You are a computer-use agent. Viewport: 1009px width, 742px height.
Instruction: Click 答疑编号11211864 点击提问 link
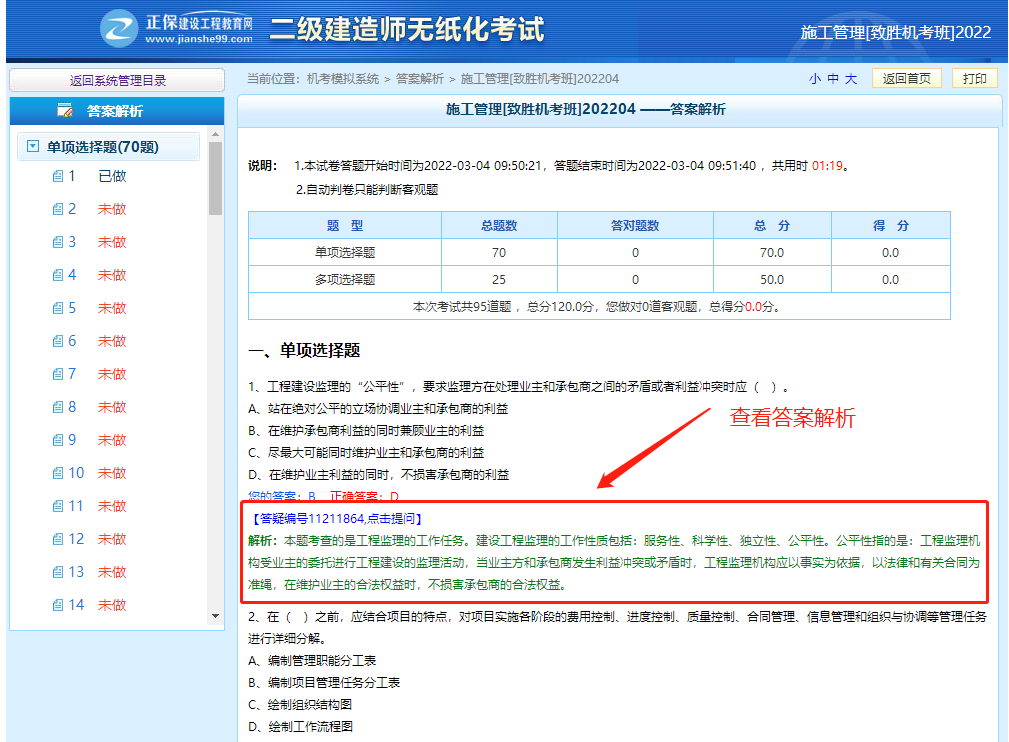(339, 518)
